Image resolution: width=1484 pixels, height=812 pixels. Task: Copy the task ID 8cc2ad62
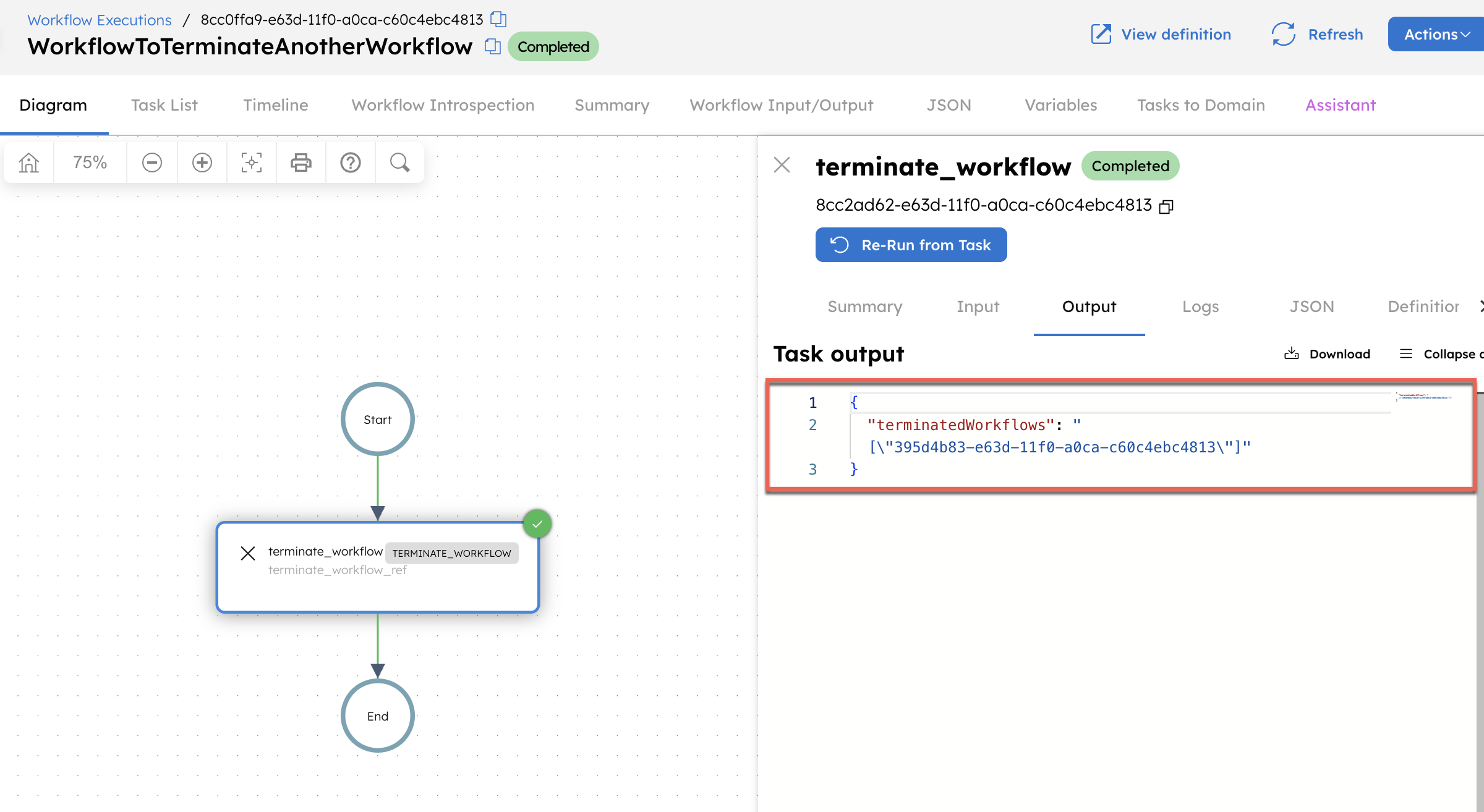click(x=1166, y=206)
